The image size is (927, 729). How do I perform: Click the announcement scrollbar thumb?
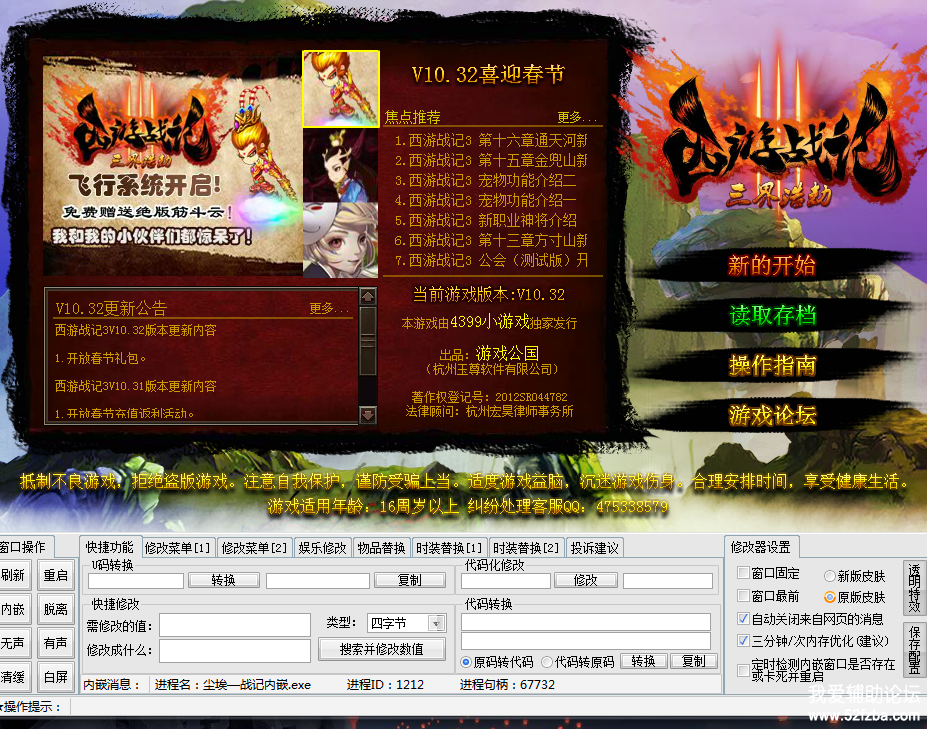[368, 341]
